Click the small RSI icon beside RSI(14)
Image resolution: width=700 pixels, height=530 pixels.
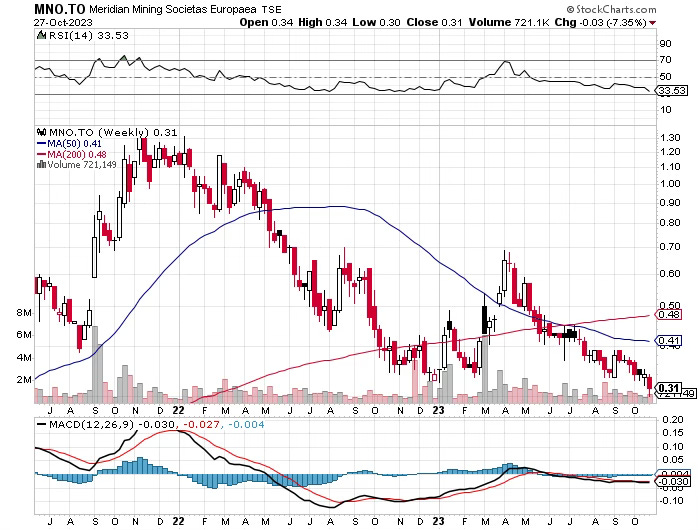[42, 35]
